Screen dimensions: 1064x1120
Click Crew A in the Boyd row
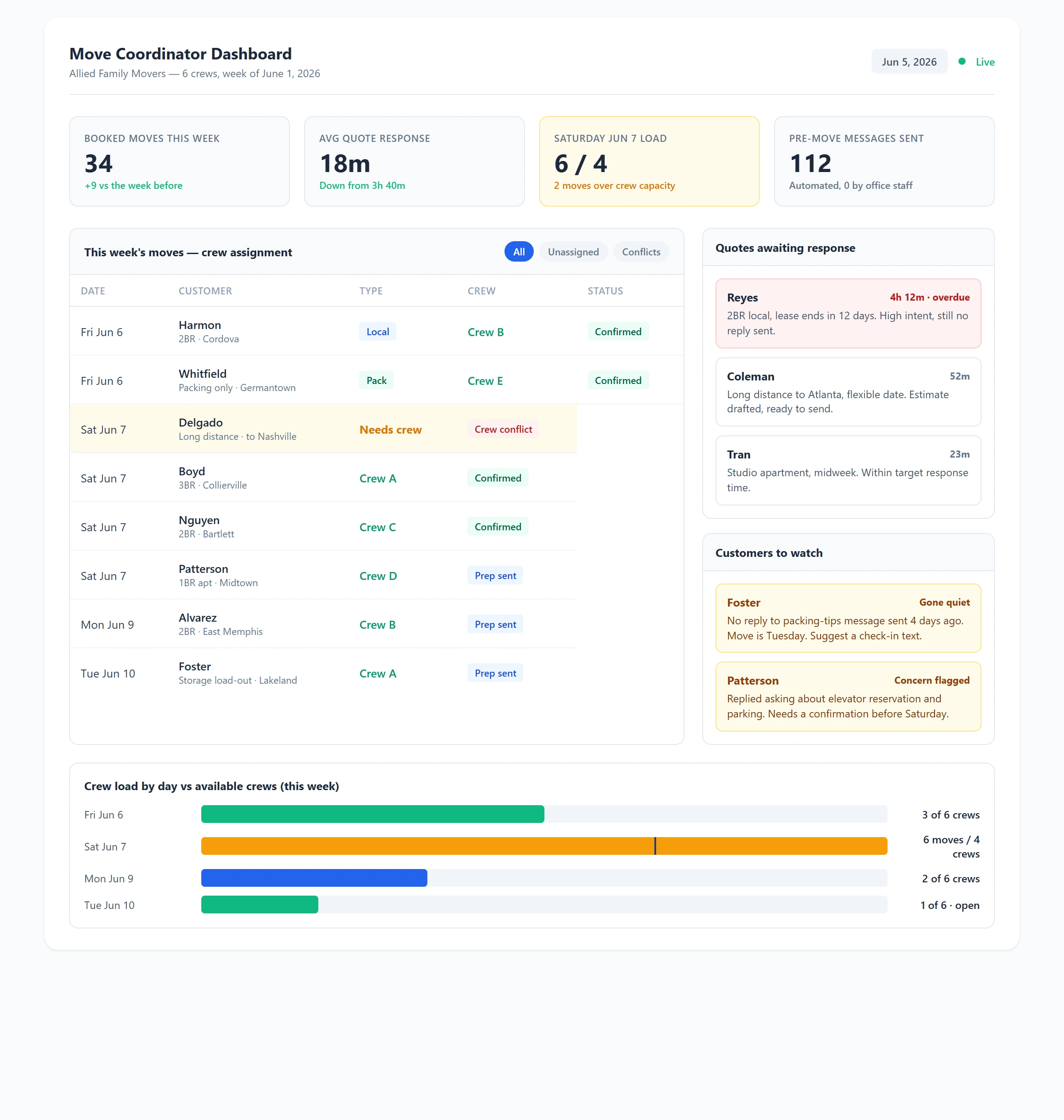point(377,478)
